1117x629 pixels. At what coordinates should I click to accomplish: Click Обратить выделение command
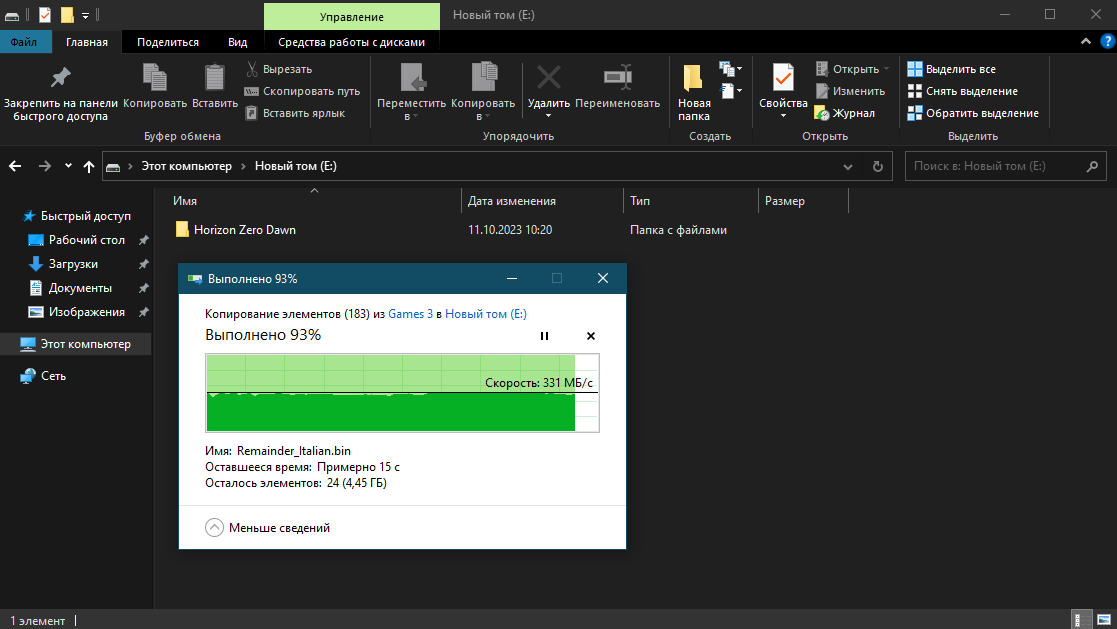[972, 113]
